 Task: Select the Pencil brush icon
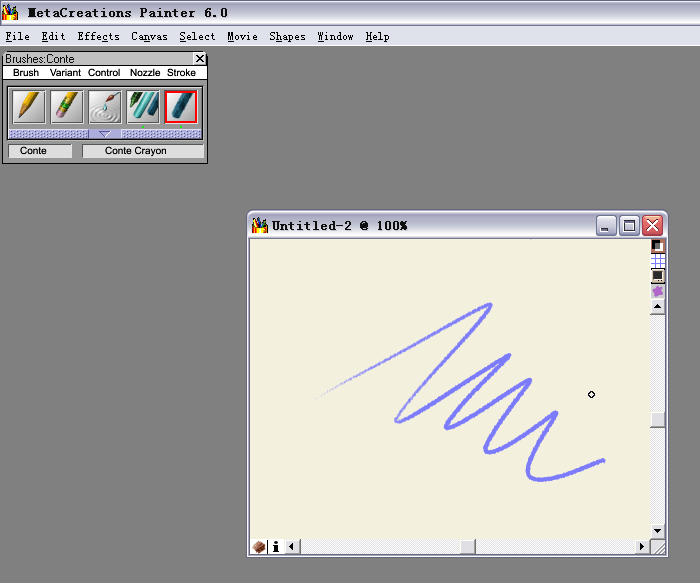point(29,107)
